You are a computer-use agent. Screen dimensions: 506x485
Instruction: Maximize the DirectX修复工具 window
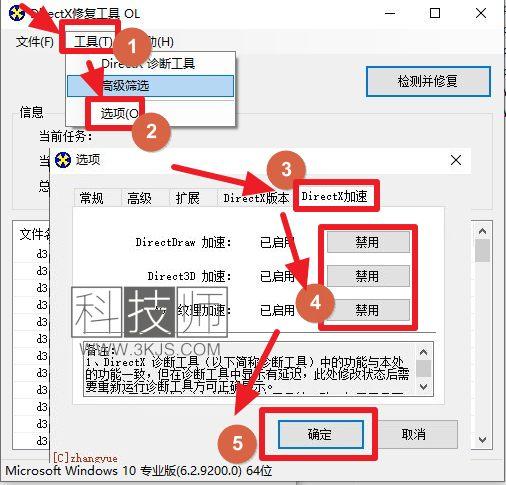435,13
